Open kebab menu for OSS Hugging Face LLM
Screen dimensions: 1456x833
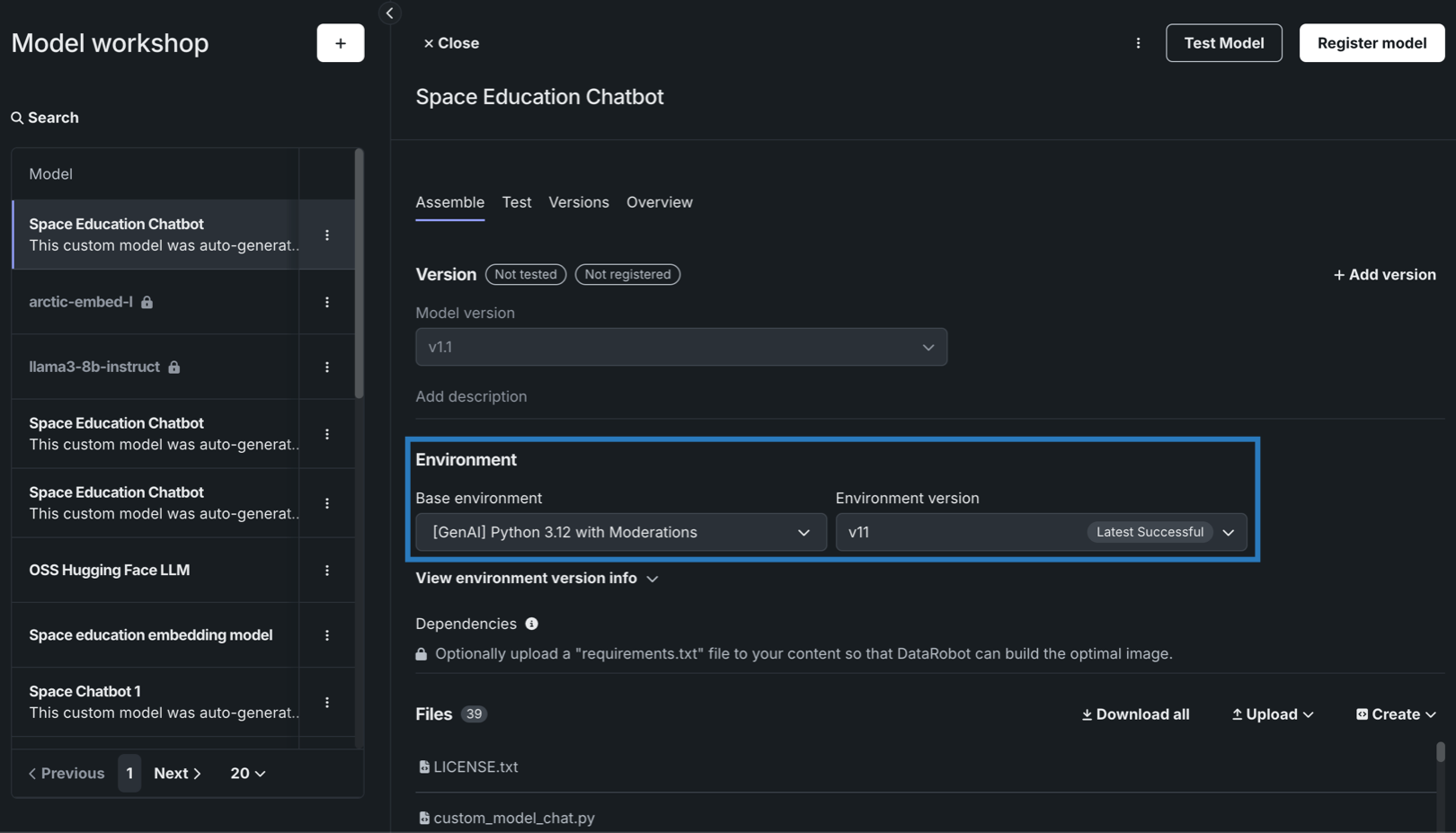coord(327,571)
